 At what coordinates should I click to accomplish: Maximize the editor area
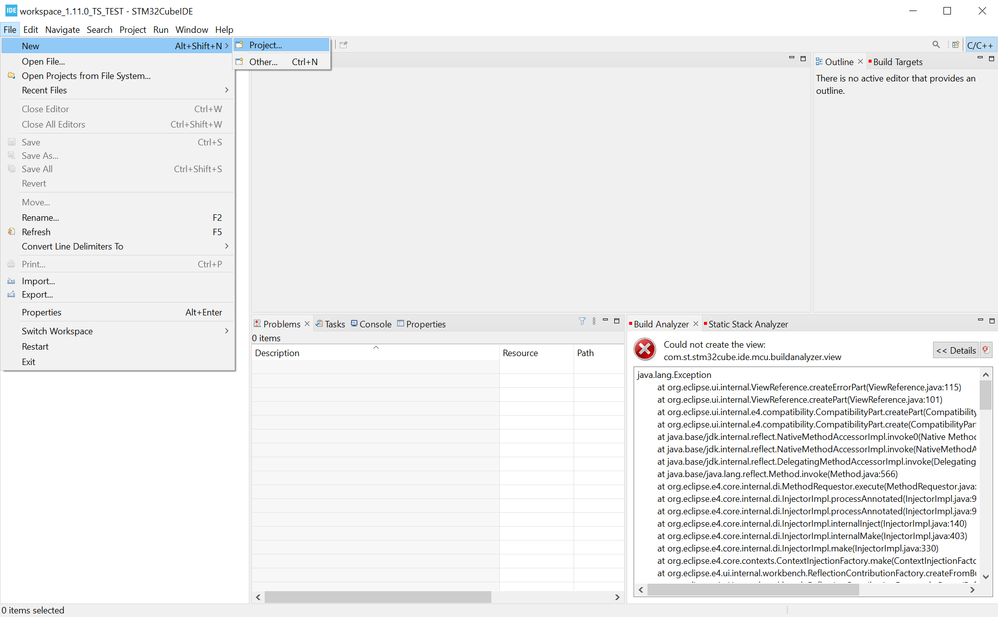[x=803, y=58]
